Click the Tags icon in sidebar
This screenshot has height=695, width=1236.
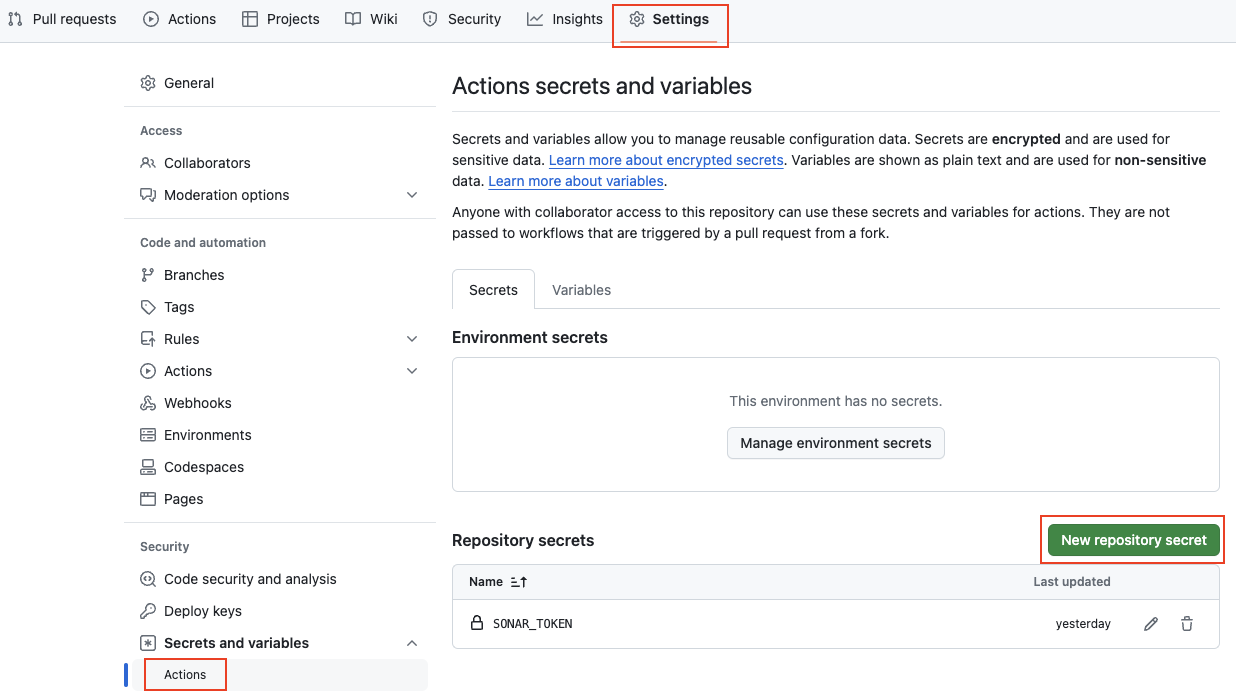(x=148, y=307)
